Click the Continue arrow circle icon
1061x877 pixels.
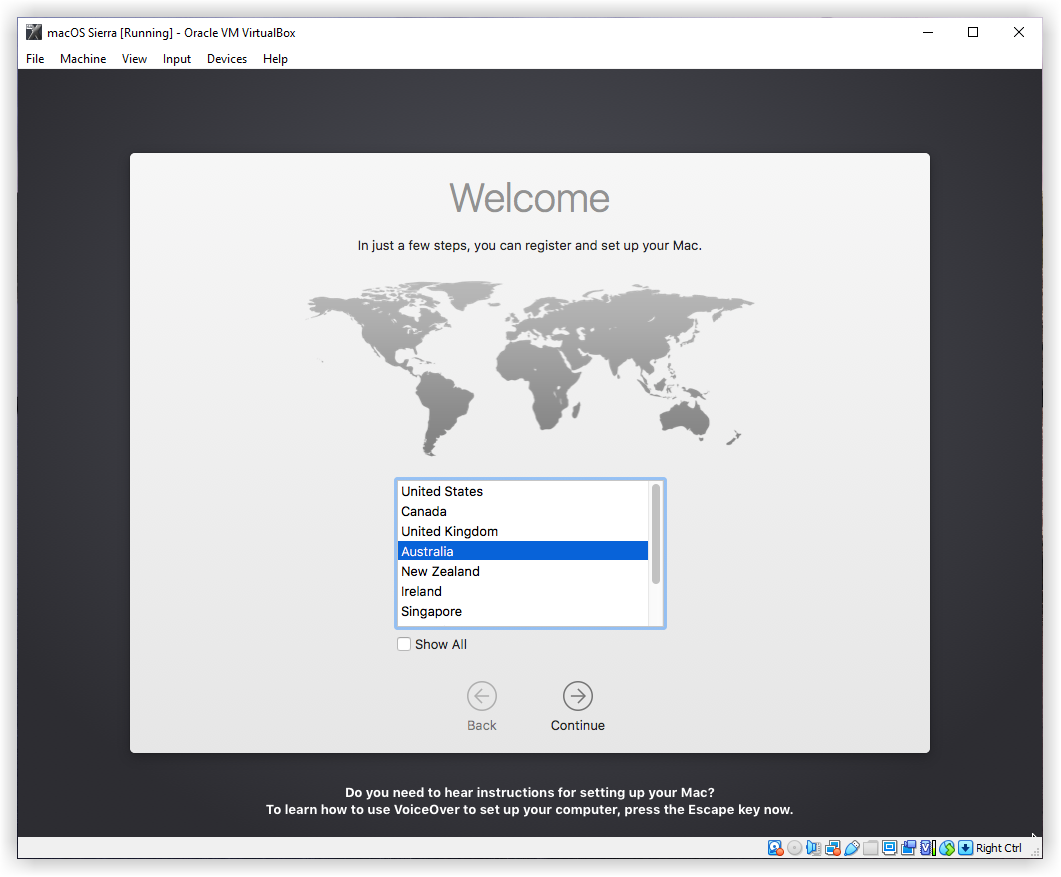coord(578,696)
